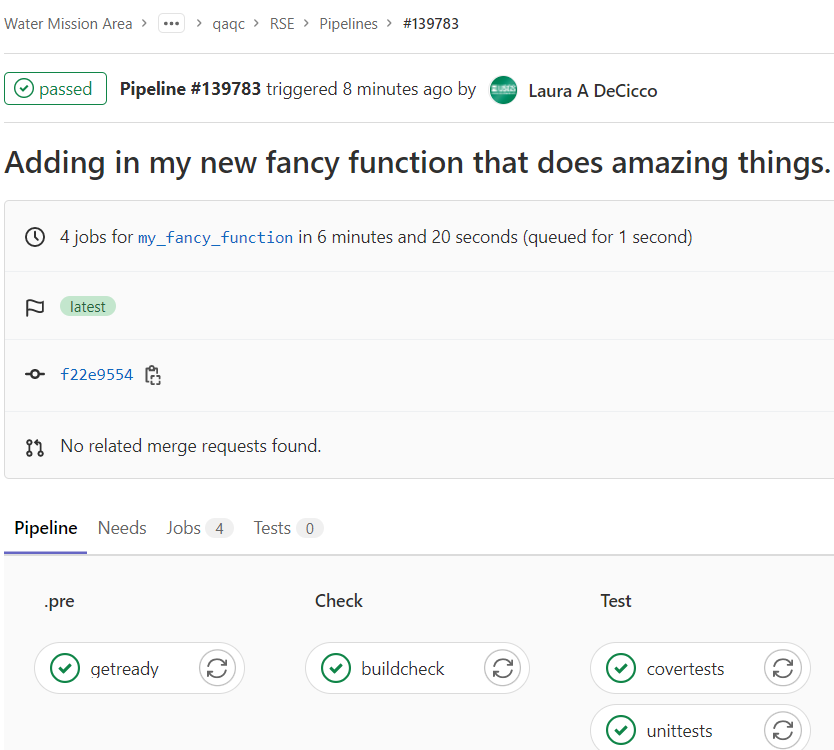The width and height of the screenshot is (834, 750).
Task: Click the buildcheck passed status icon
Action: click(x=336, y=668)
